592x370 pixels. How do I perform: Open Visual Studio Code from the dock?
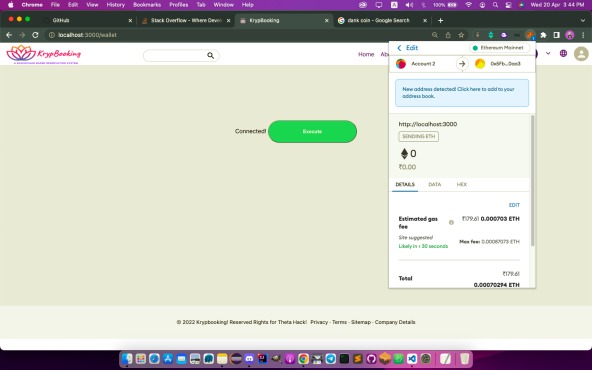tap(412, 358)
